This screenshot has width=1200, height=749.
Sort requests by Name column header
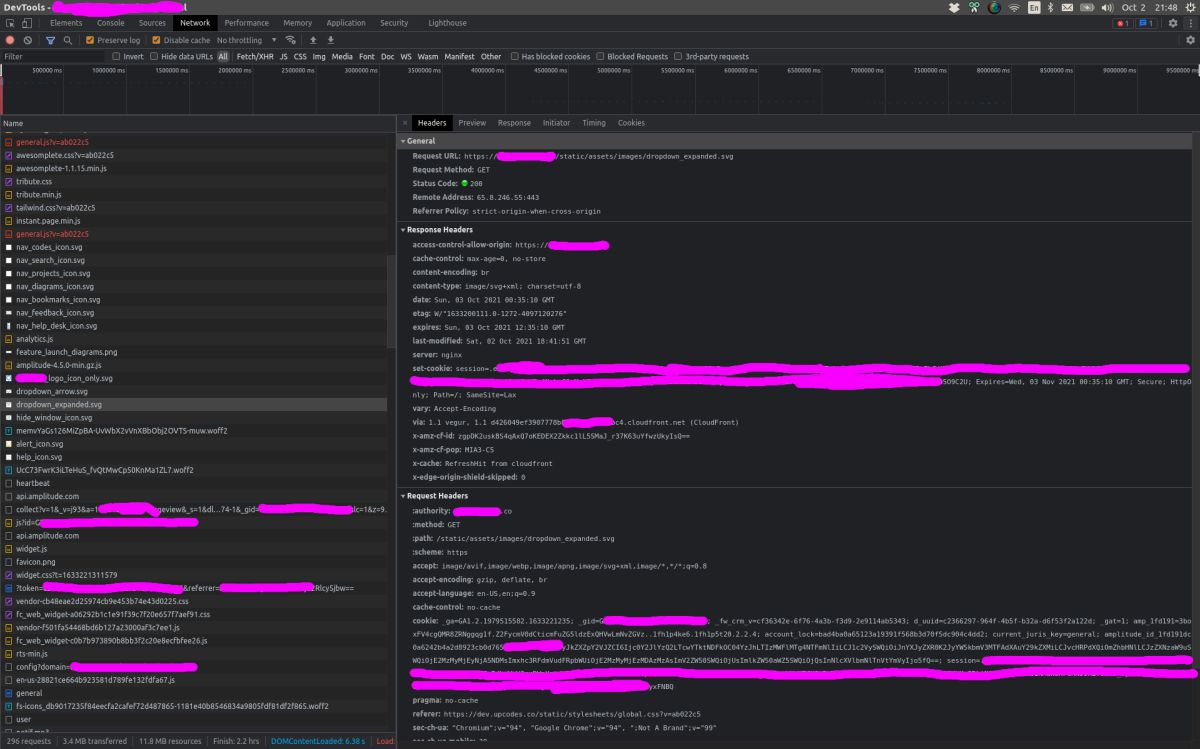click(x=199, y=123)
